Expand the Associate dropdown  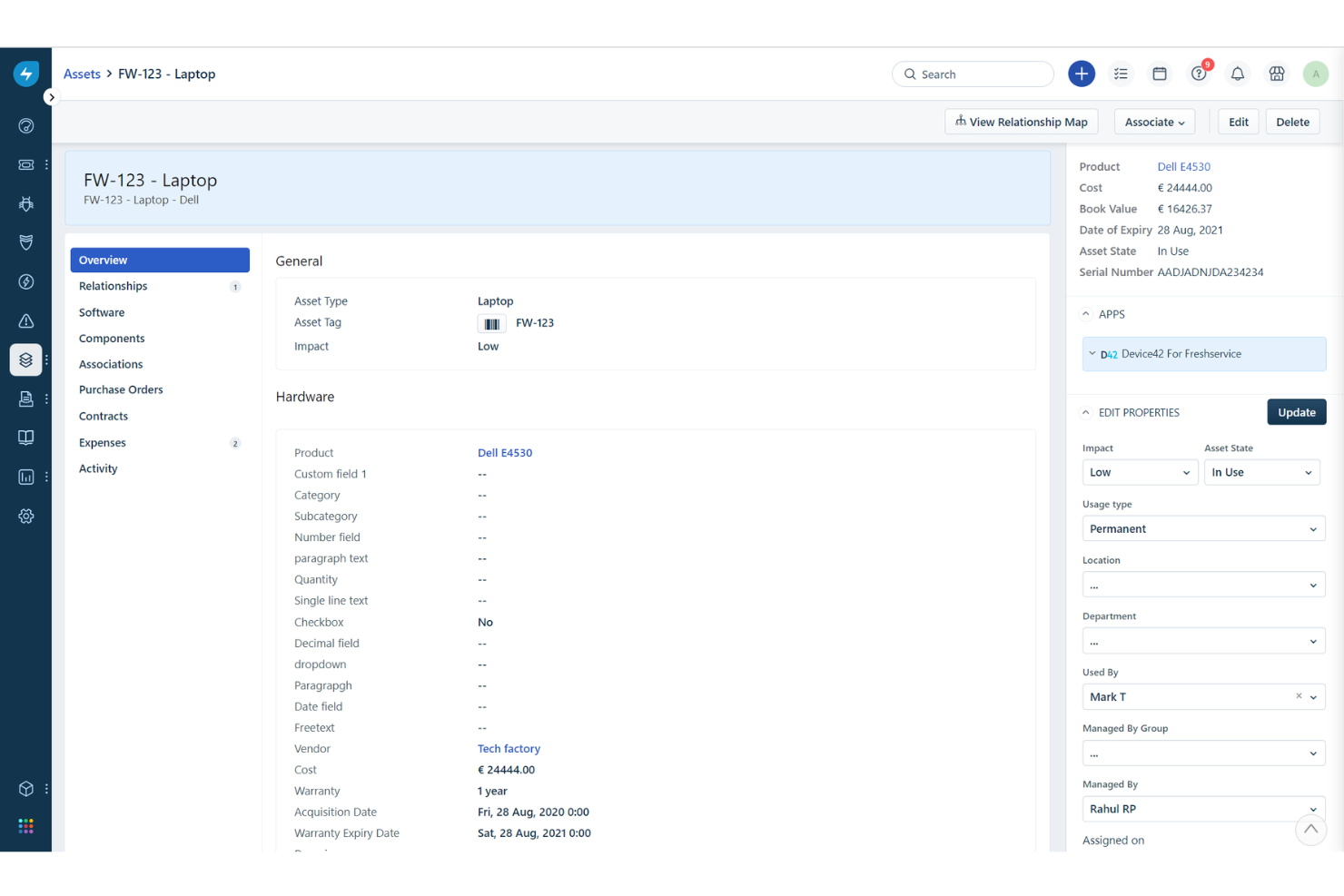coord(1154,121)
